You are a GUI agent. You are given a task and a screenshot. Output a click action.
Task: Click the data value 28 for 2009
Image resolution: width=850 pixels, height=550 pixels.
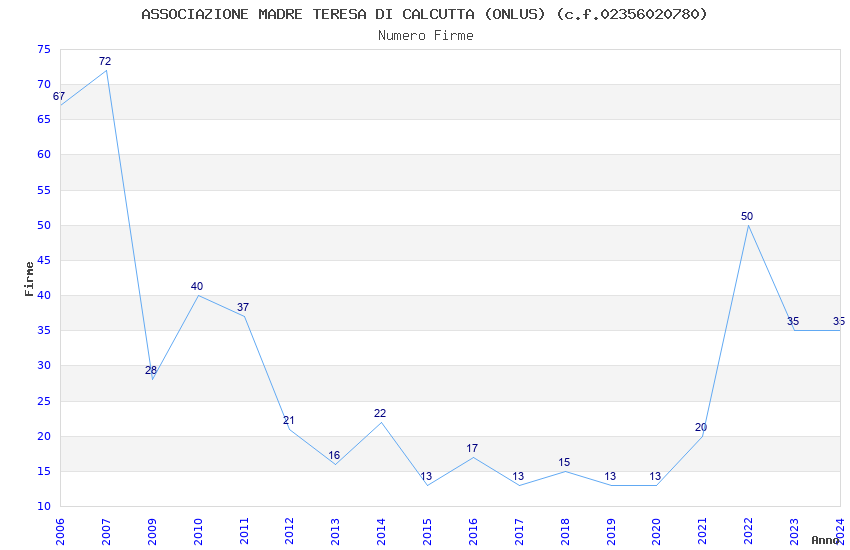pyautogui.click(x=151, y=371)
